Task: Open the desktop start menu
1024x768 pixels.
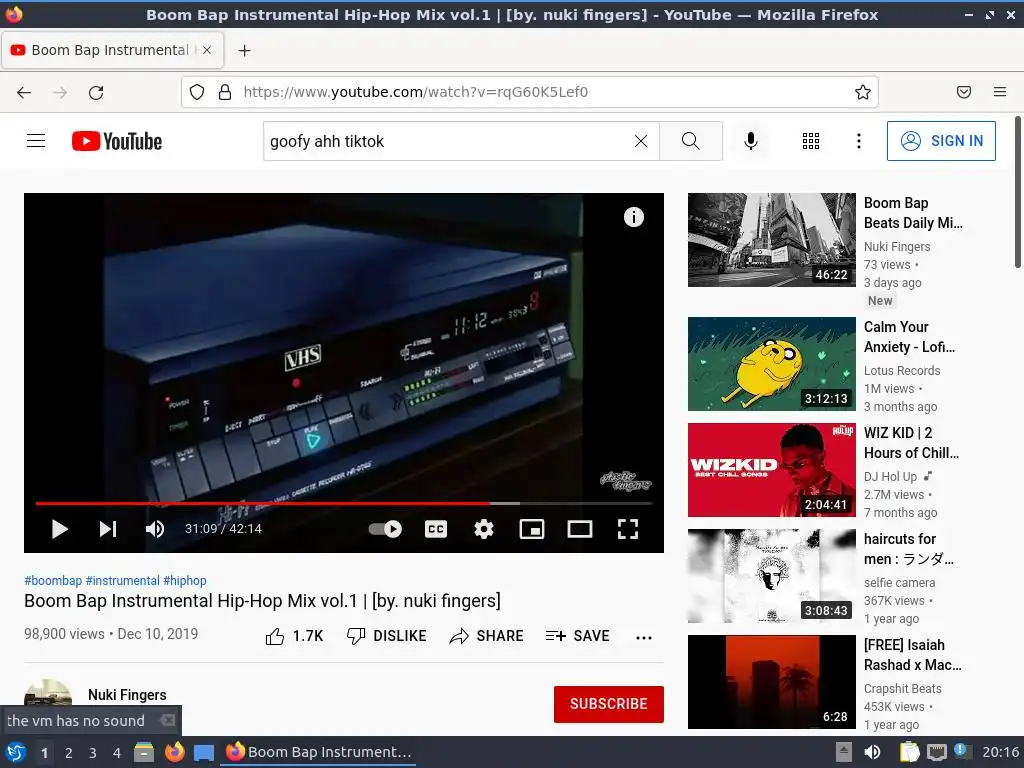Action: [15, 752]
